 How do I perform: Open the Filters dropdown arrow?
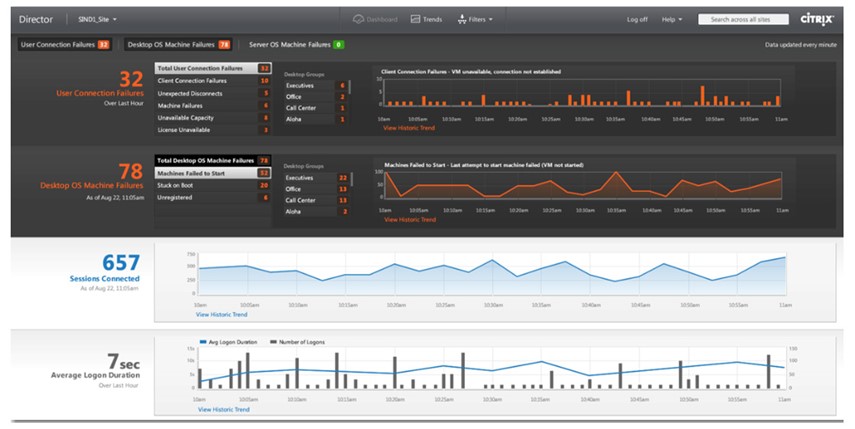click(x=490, y=20)
